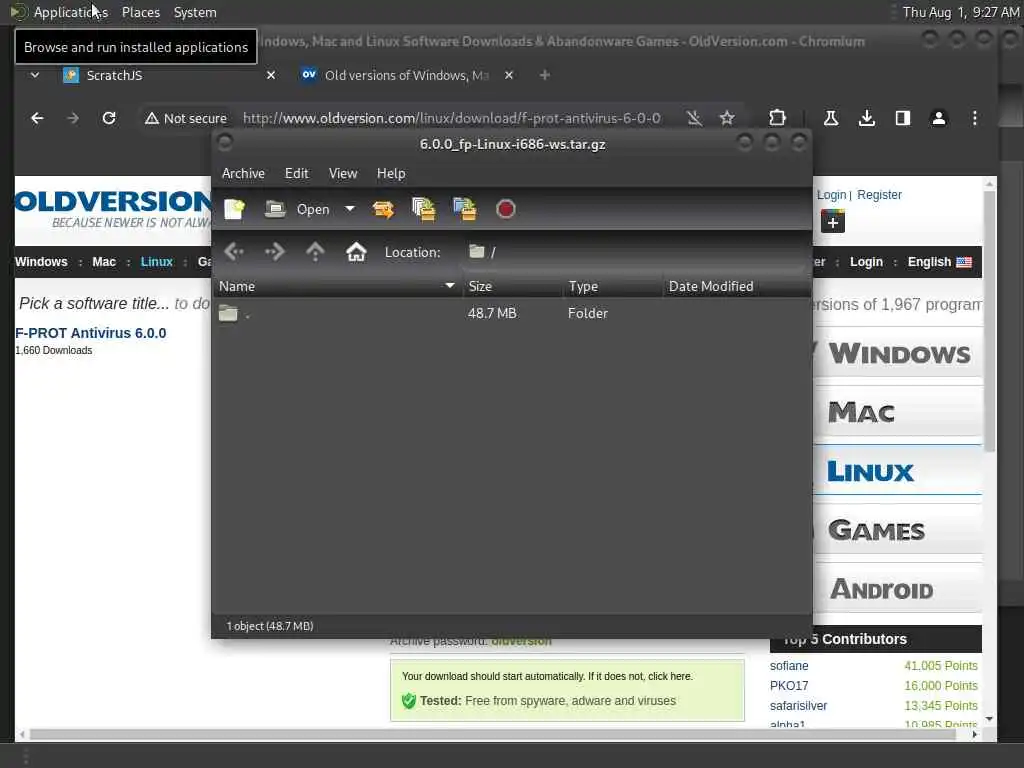Open the Places menu in top panel
Viewport: 1024px width, 768px height.
point(140,12)
